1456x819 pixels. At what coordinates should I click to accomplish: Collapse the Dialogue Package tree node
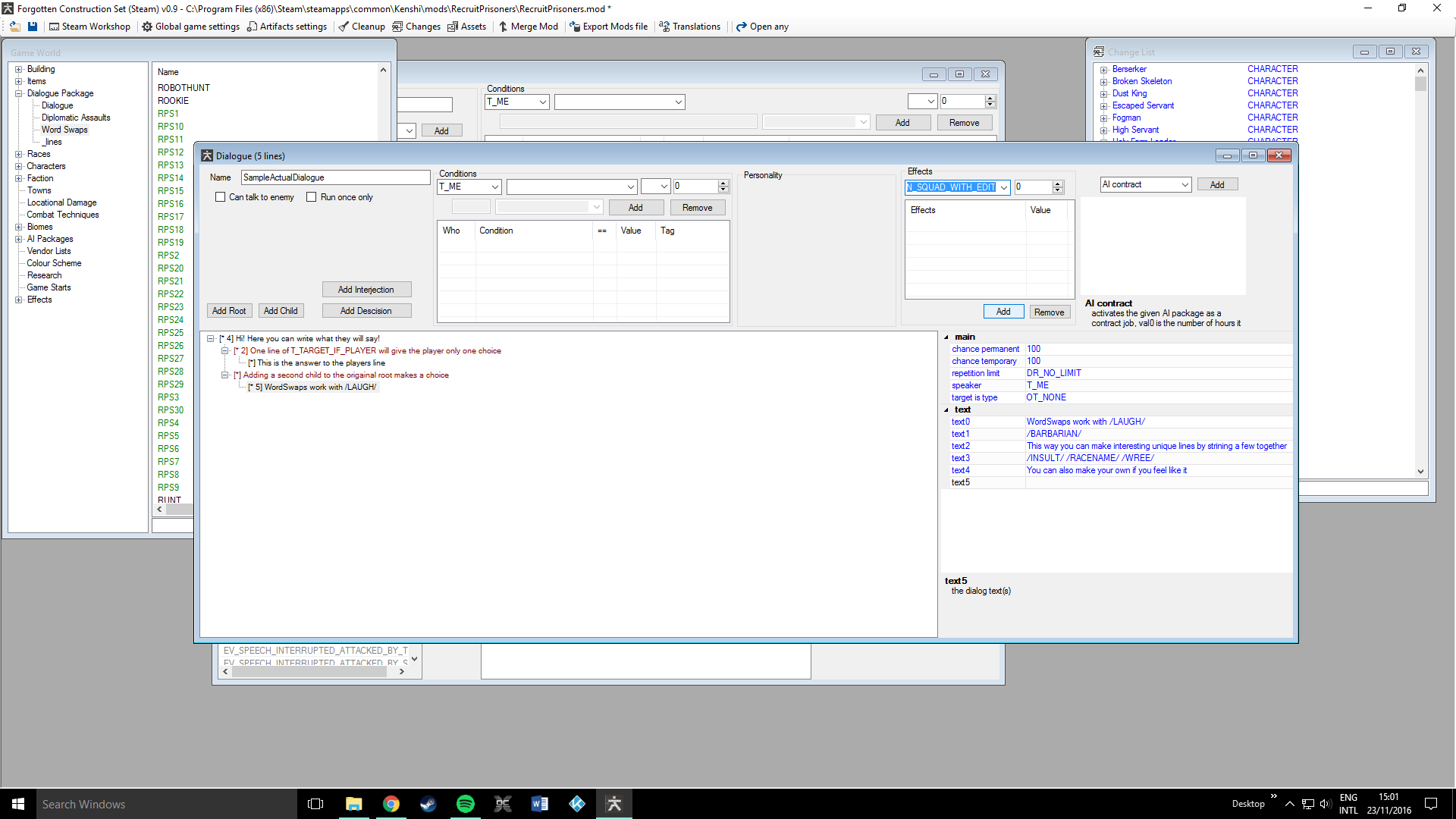19,94
